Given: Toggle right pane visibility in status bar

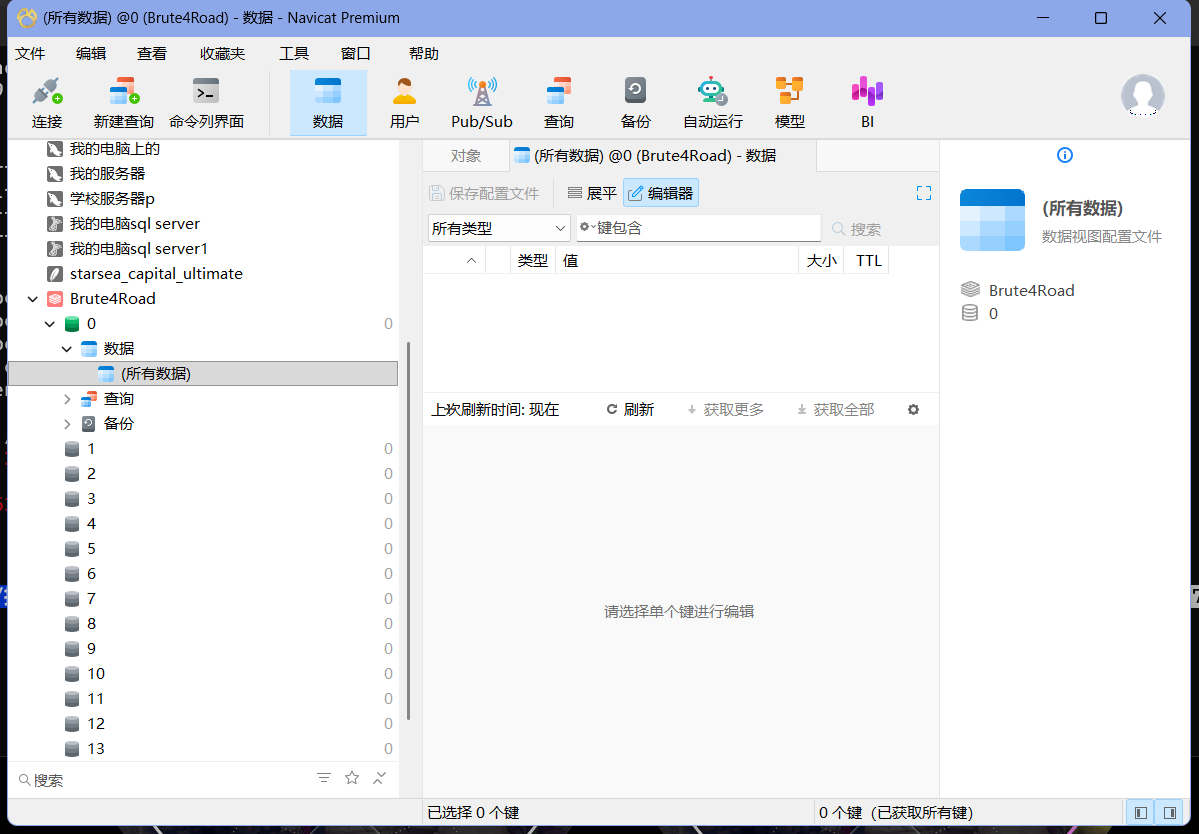Looking at the screenshot, I should coord(1169,812).
